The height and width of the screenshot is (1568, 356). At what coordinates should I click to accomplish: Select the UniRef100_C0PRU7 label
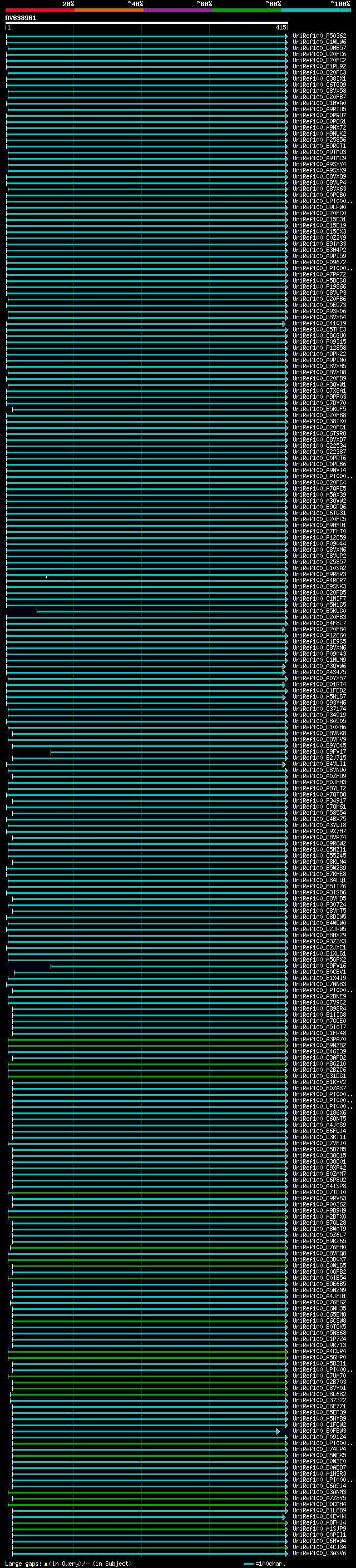pyautogui.click(x=319, y=115)
